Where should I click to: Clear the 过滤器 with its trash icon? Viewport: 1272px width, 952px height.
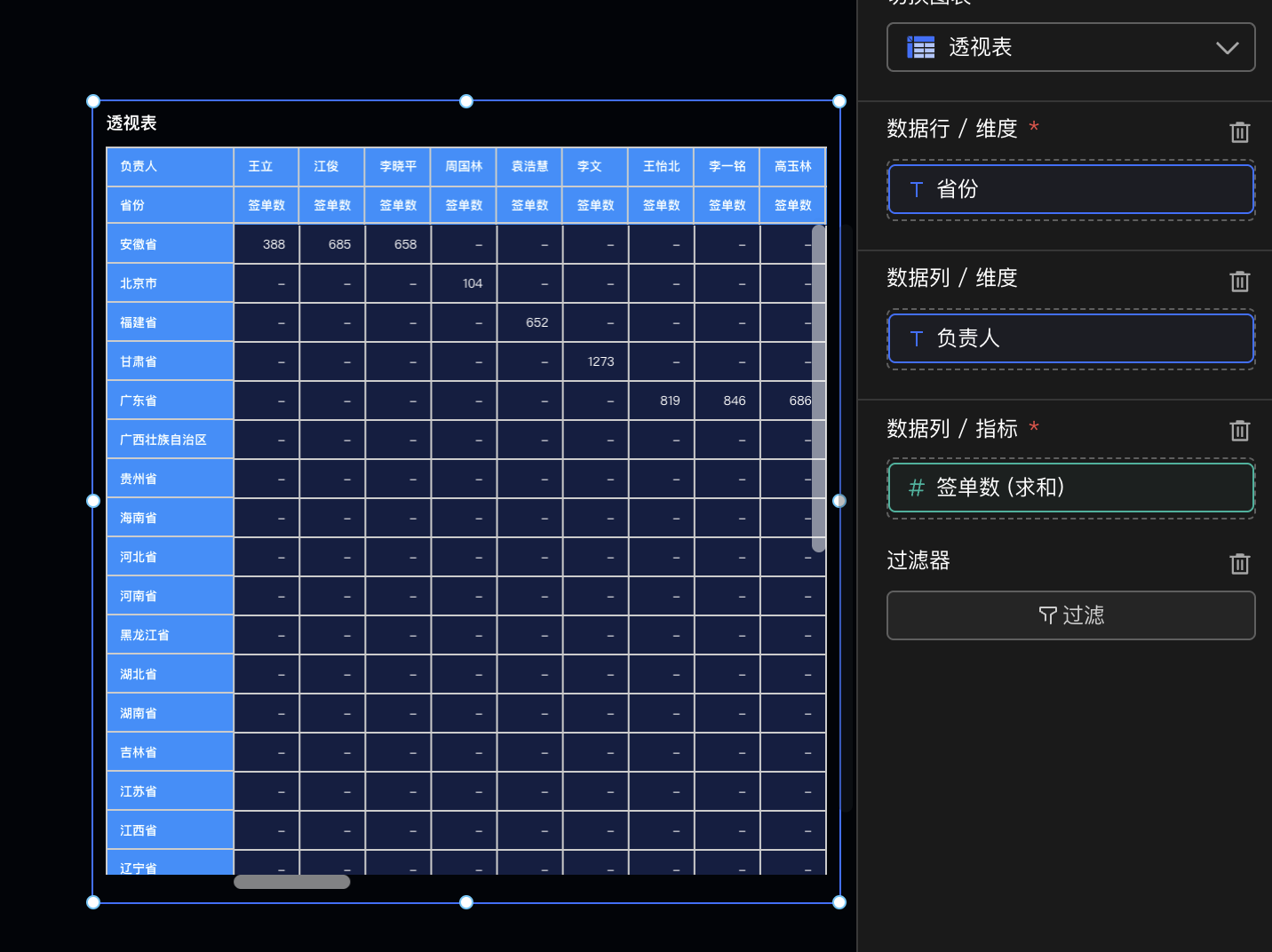(1239, 563)
